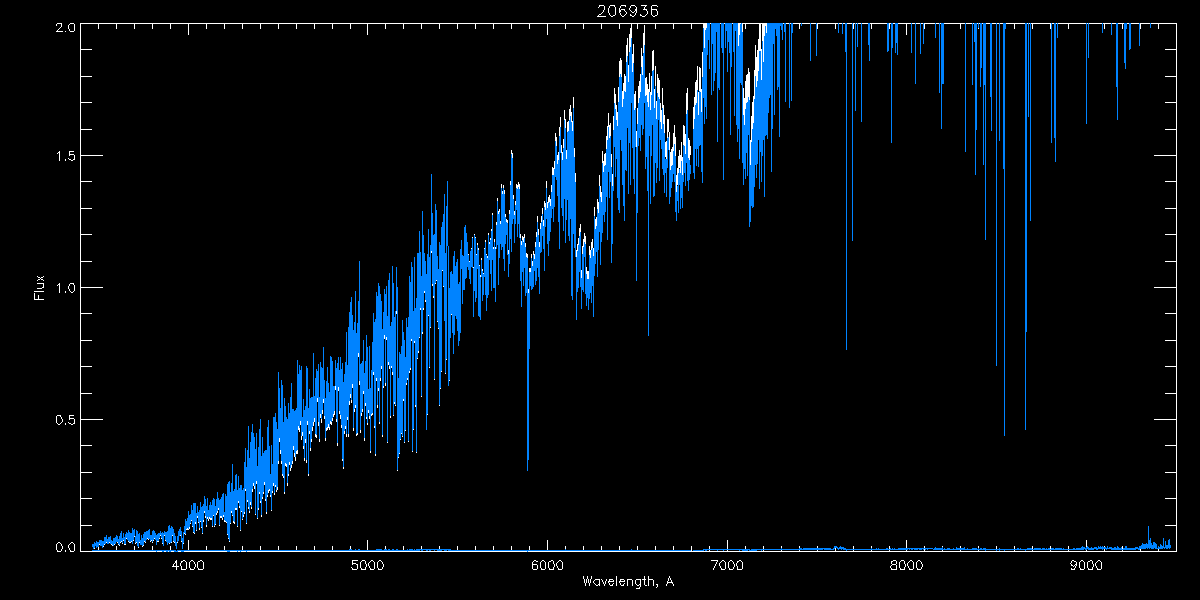1200x600 pixels.
Task: Click the 2.0 y-axis tick label
Action: pyautogui.click(x=64, y=26)
